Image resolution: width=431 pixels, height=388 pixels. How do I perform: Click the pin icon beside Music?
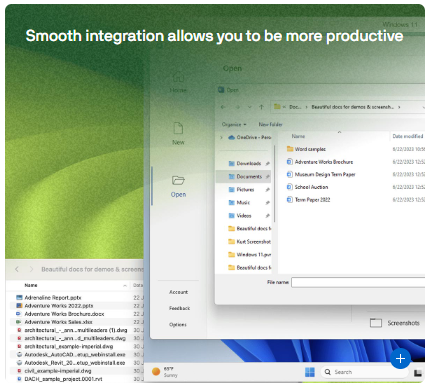pos(267,202)
